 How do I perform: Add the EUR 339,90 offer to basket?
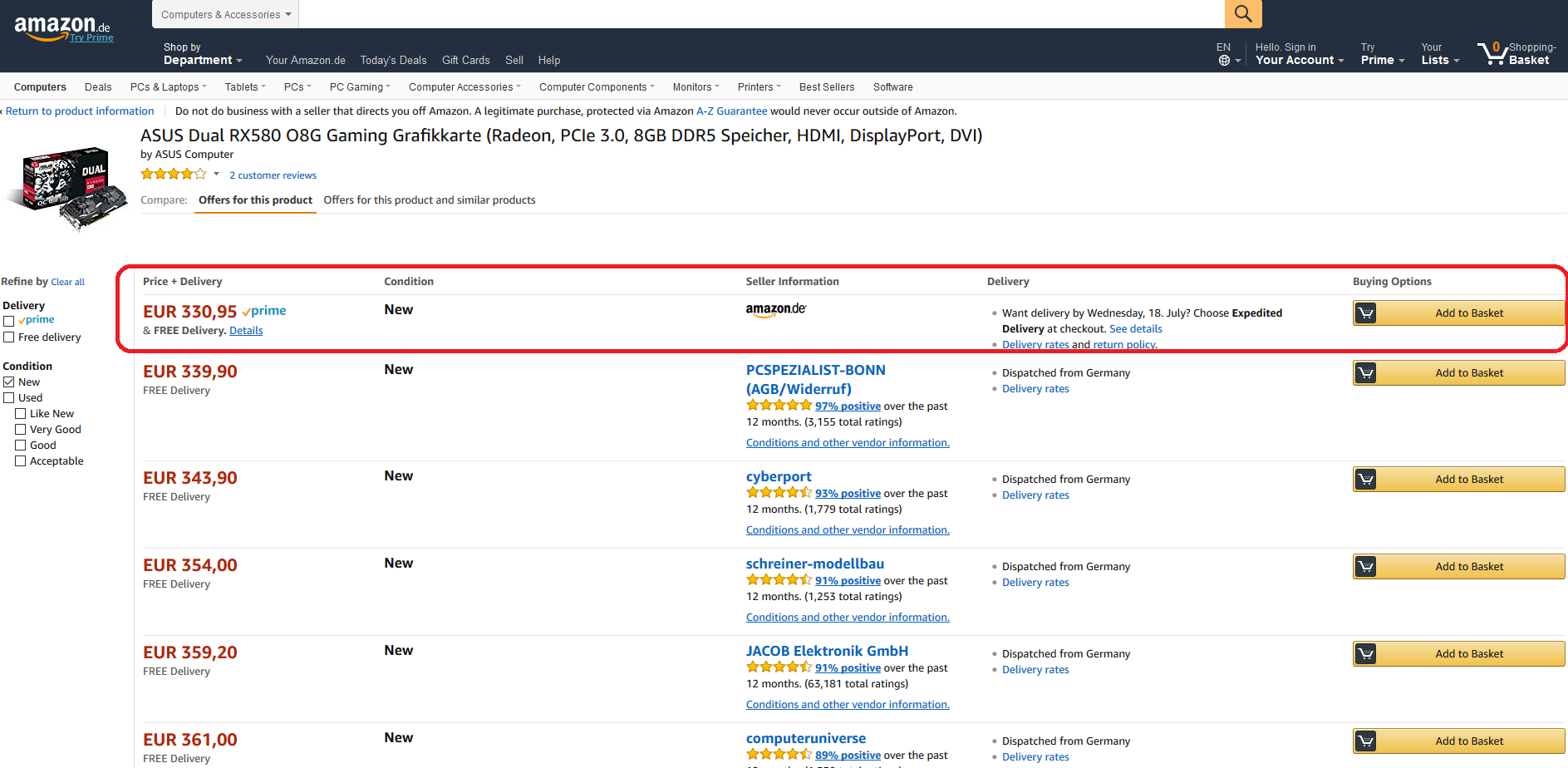click(x=1458, y=373)
